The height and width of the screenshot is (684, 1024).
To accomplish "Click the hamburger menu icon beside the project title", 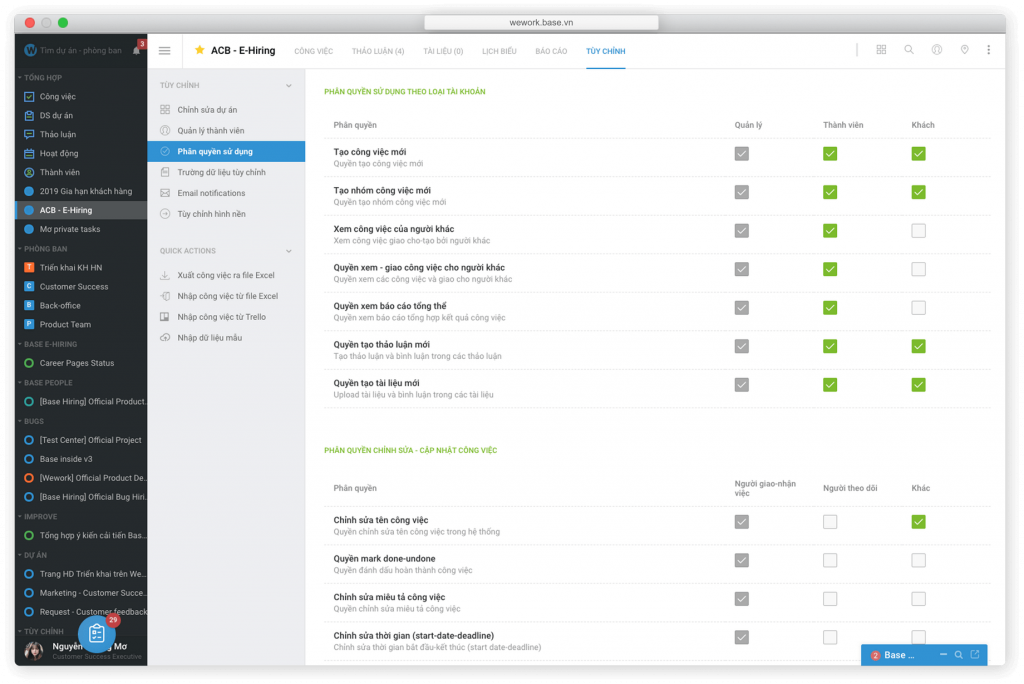I will [x=165, y=51].
